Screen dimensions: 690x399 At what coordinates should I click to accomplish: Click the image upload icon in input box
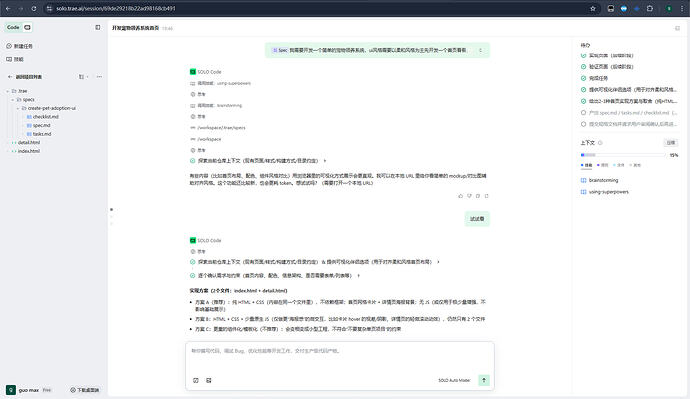pos(209,380)
